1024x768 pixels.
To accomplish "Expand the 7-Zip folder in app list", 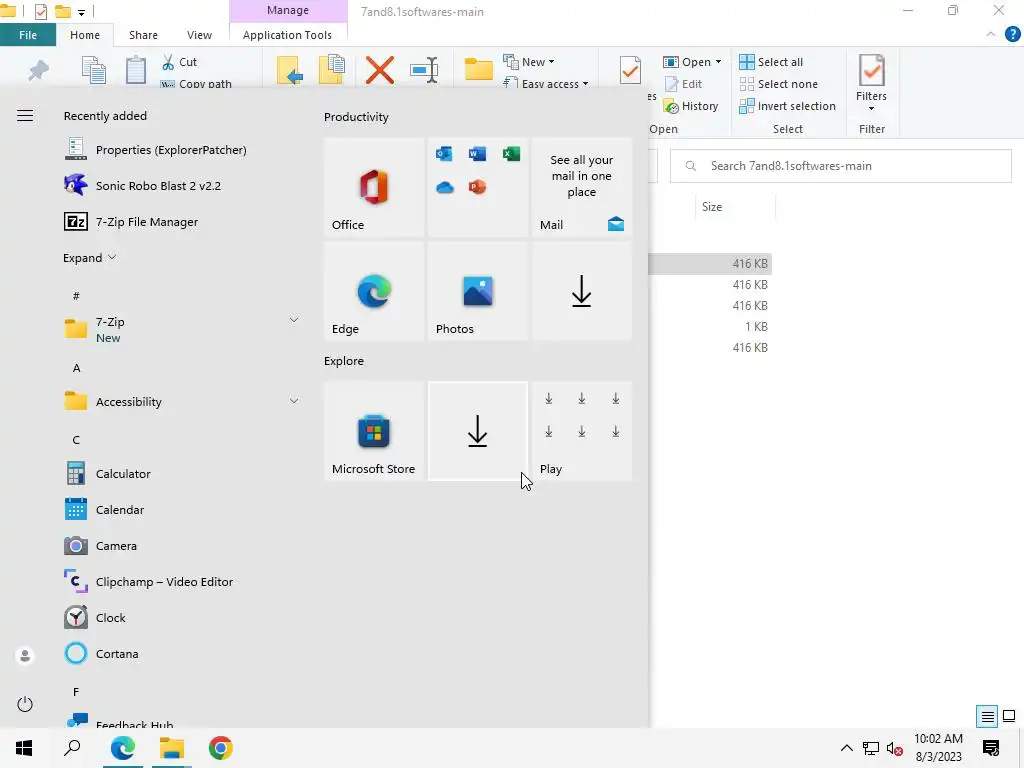I will click(x=294, y=320).
